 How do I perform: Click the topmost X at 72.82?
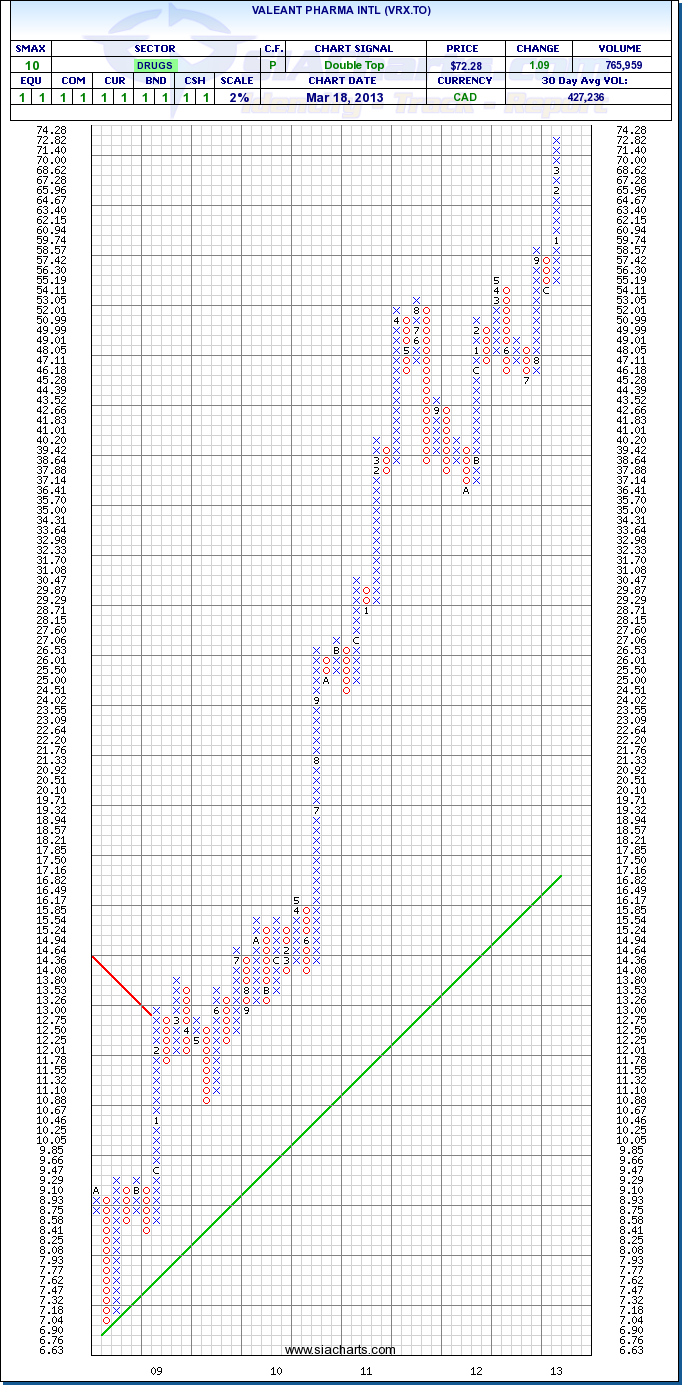[x=556, y=140]
